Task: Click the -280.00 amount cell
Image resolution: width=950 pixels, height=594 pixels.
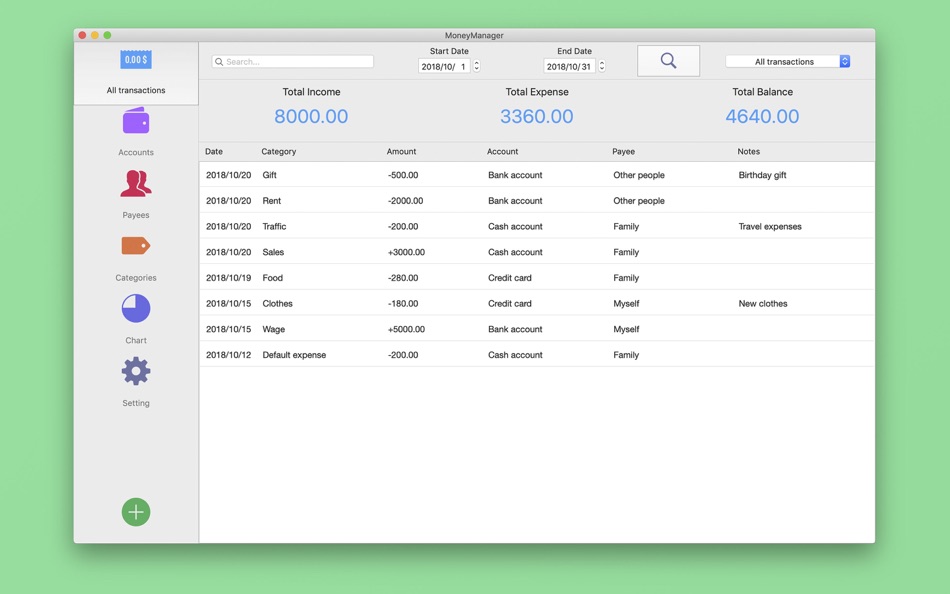Action: [x=403, y=278]
